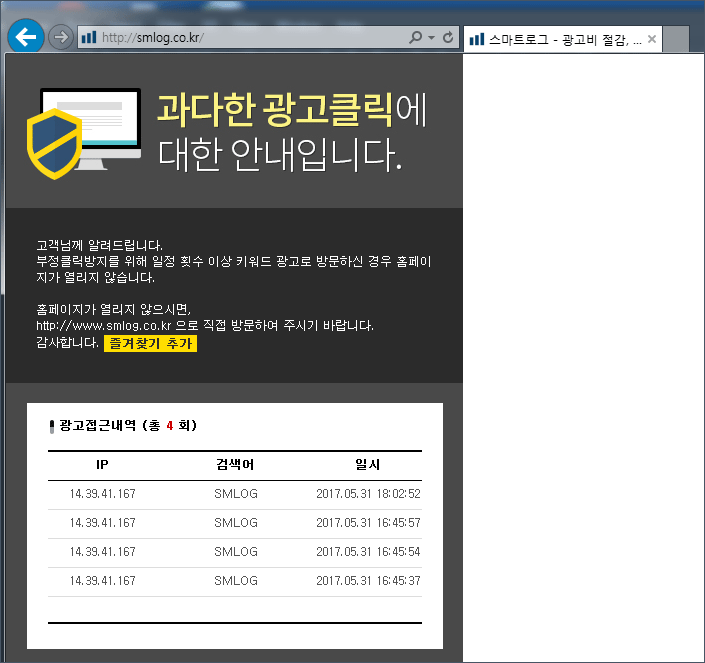
Task: Click IP cell in the 18:02:52 row
Action: coord(103,494)
